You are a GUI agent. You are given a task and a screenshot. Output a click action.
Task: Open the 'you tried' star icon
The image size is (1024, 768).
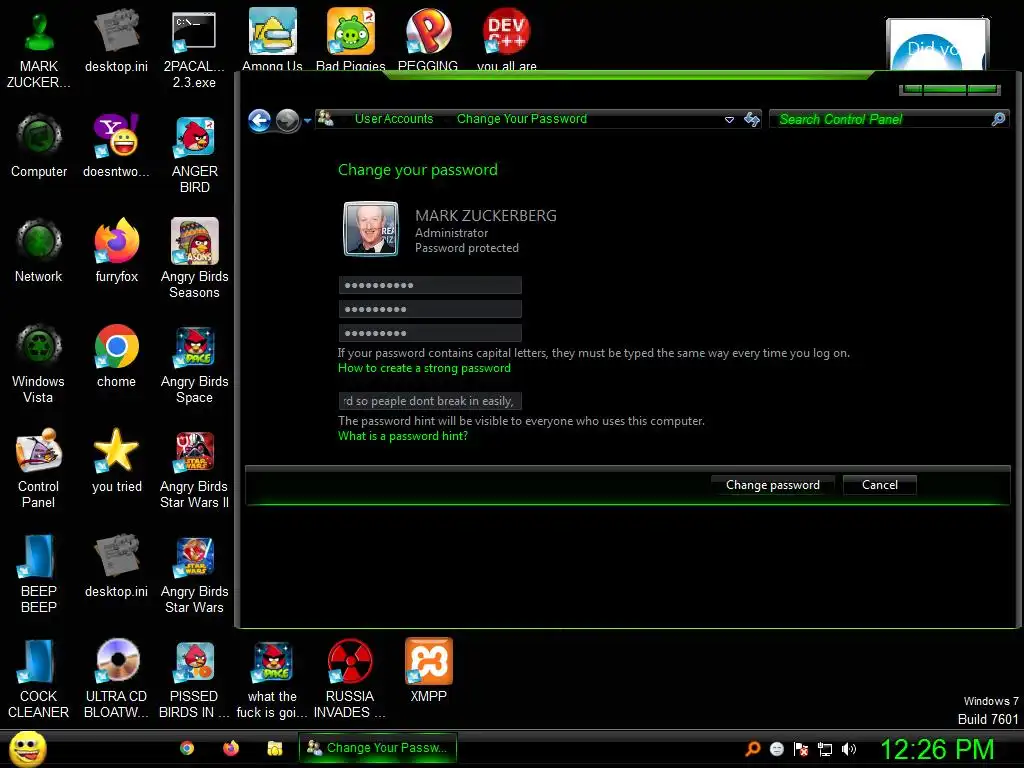point(116,461)
